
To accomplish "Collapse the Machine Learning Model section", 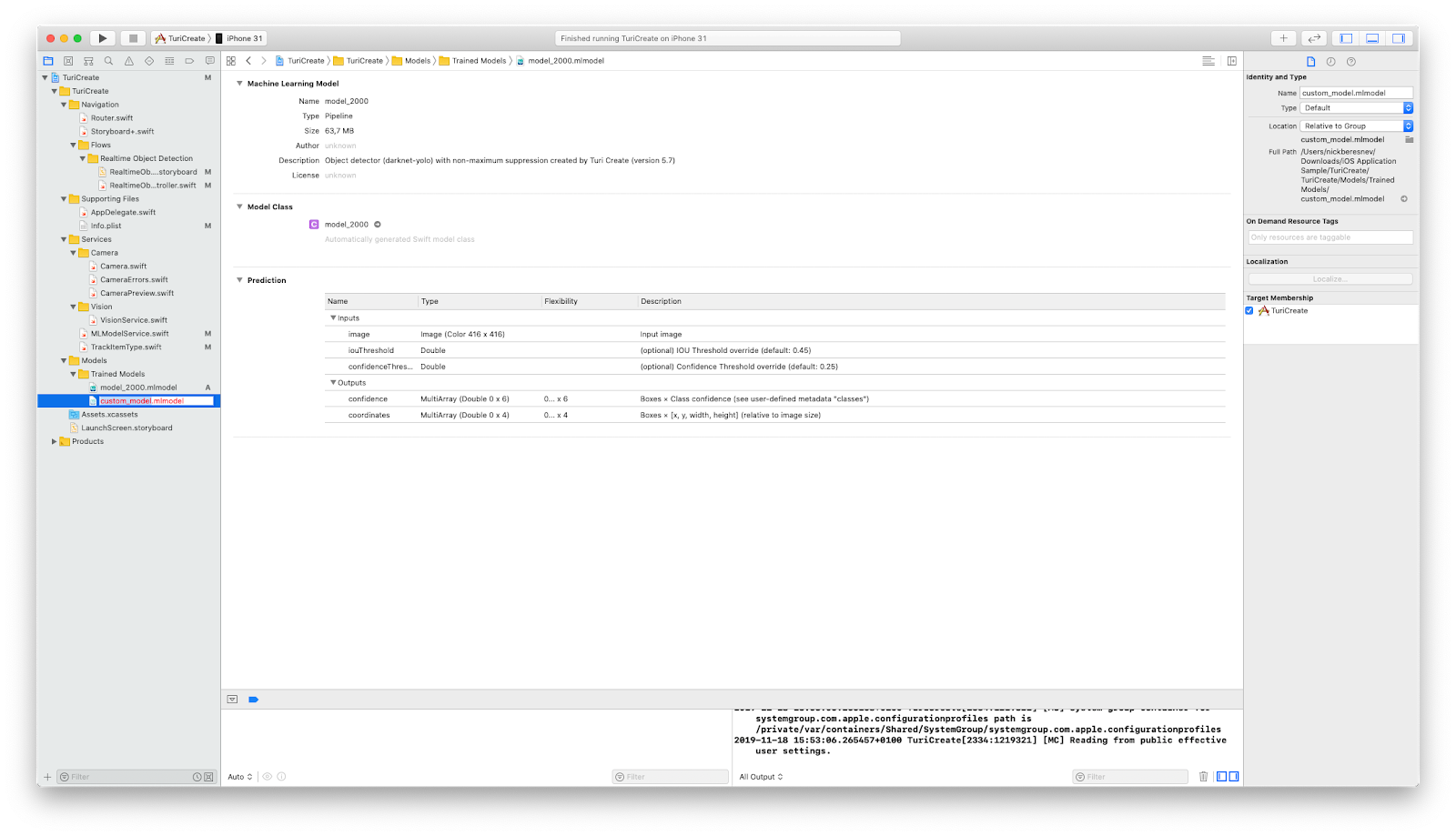I will [x=239, y=84].
